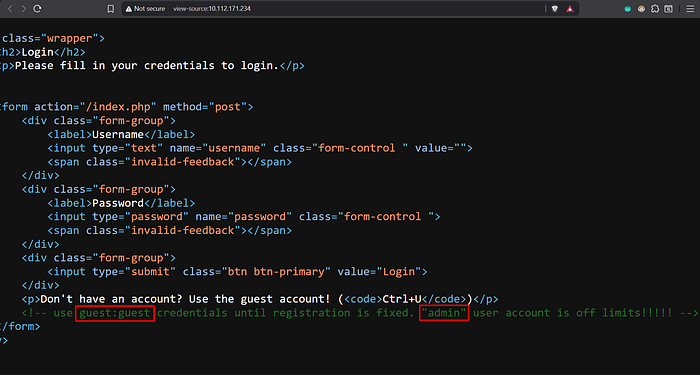Click the "wrapper" class attribute value
The width and height of the screenshot is (700, 375).
point(70,38)
